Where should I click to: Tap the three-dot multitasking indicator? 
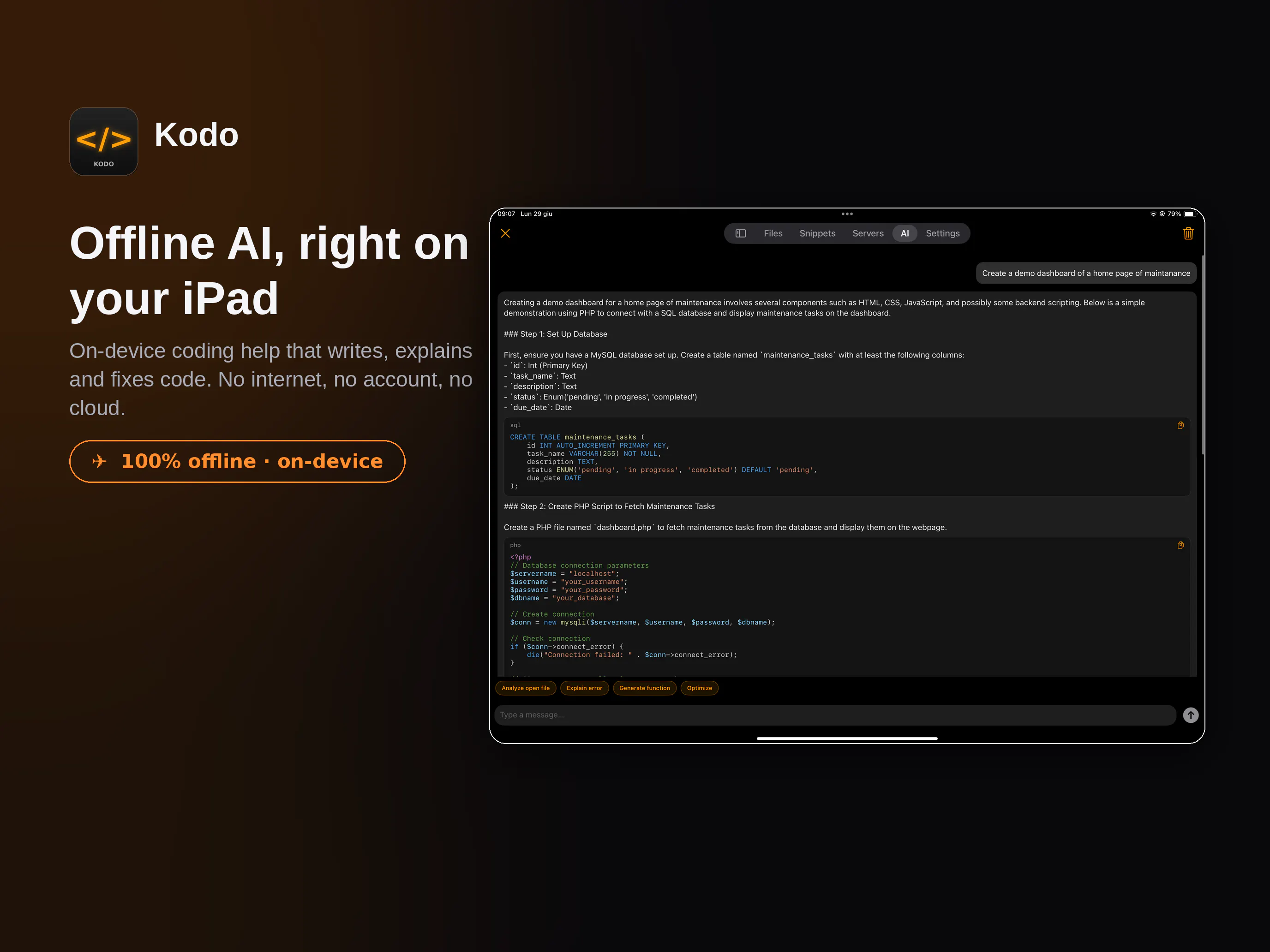point(847,214)
